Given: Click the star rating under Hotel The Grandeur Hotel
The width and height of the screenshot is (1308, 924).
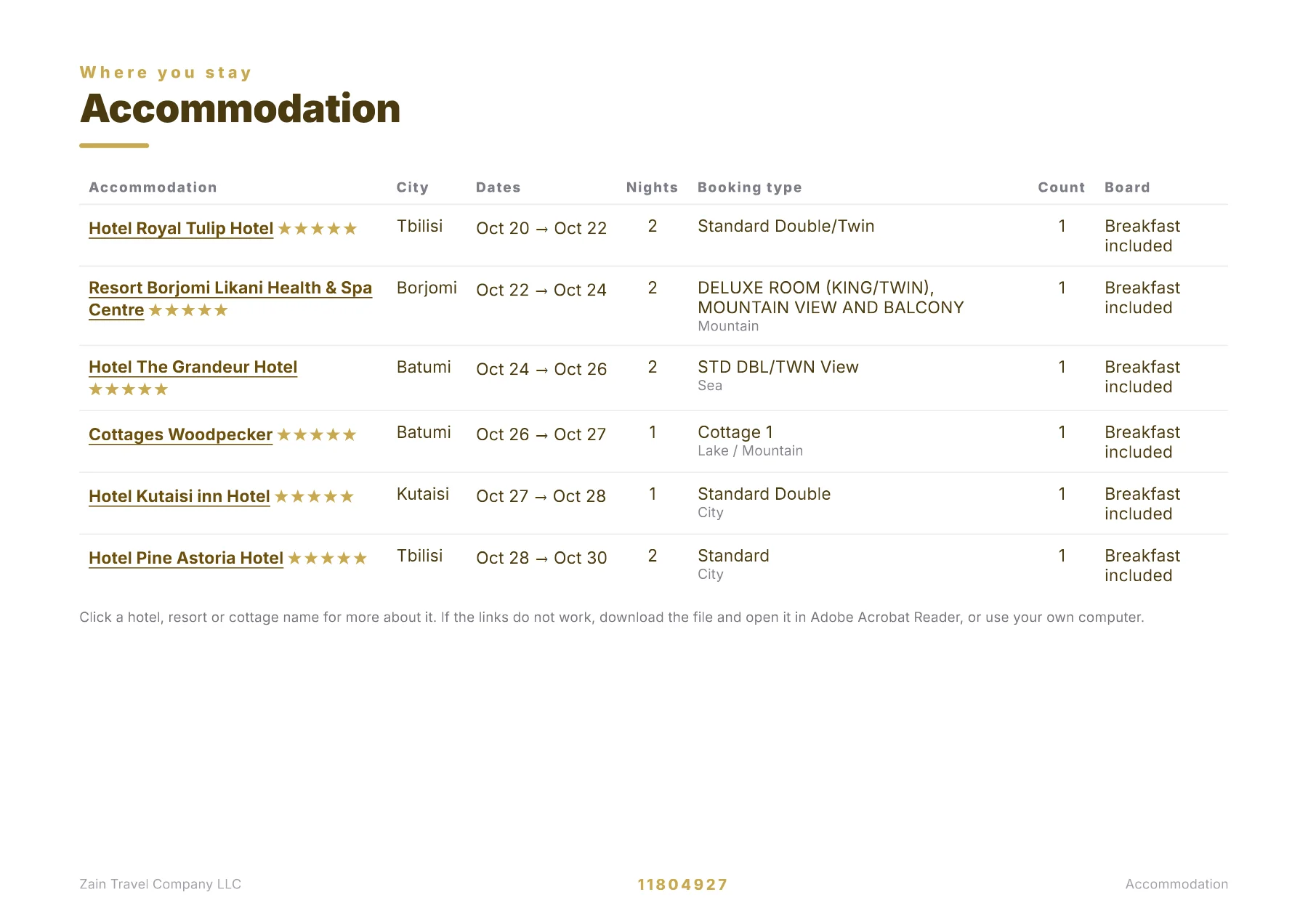Looking at the screenshot, I should click(x=129, y=389).
